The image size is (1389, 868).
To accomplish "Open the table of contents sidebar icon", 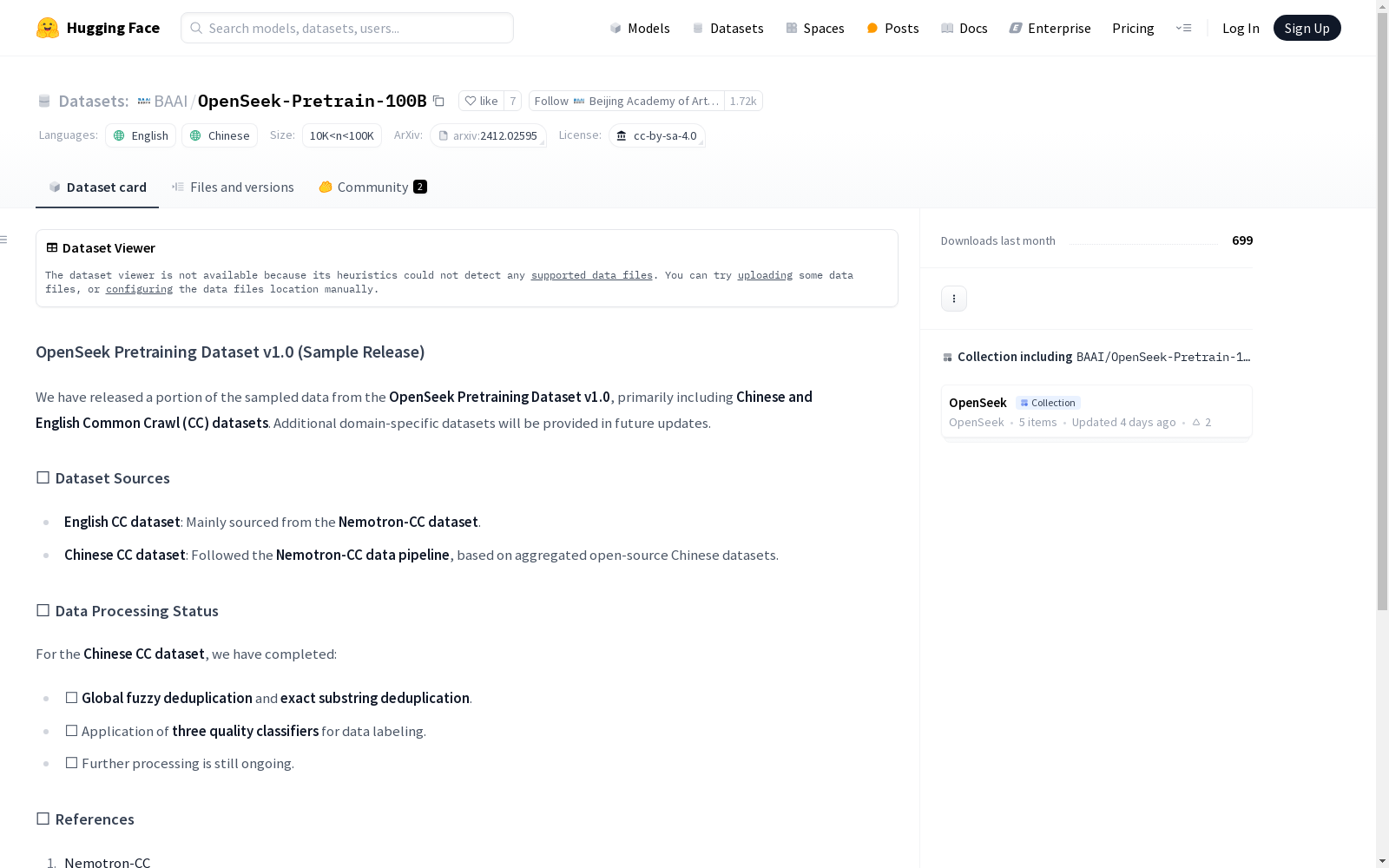I will (x=4, y=240).
